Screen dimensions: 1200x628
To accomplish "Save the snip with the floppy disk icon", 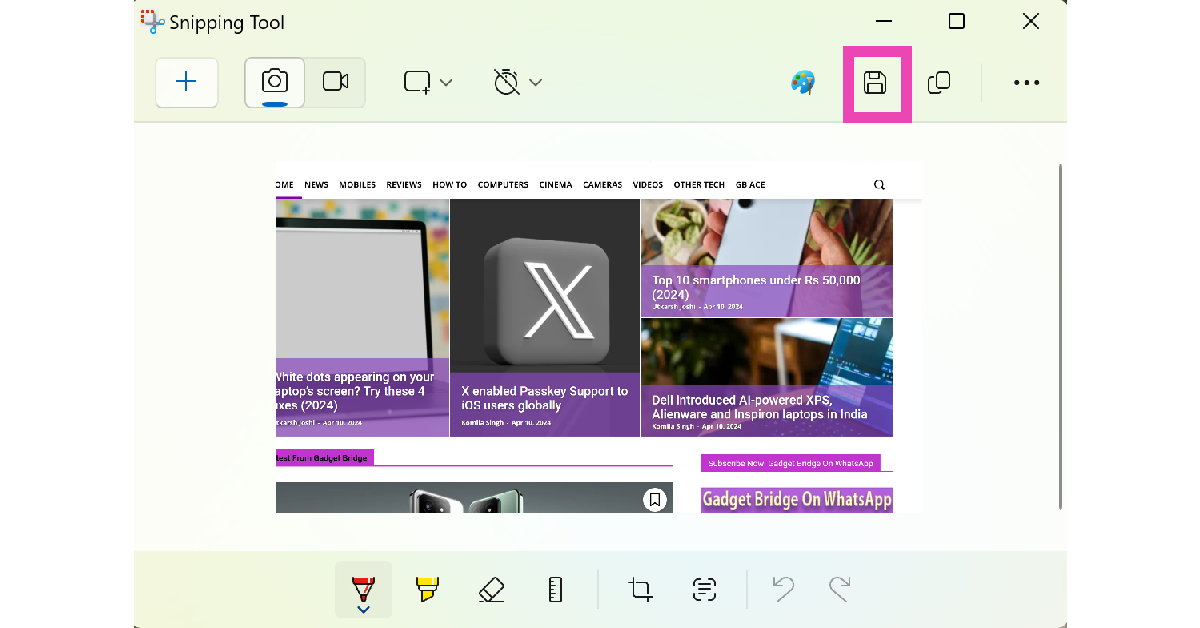I will 875,83.
